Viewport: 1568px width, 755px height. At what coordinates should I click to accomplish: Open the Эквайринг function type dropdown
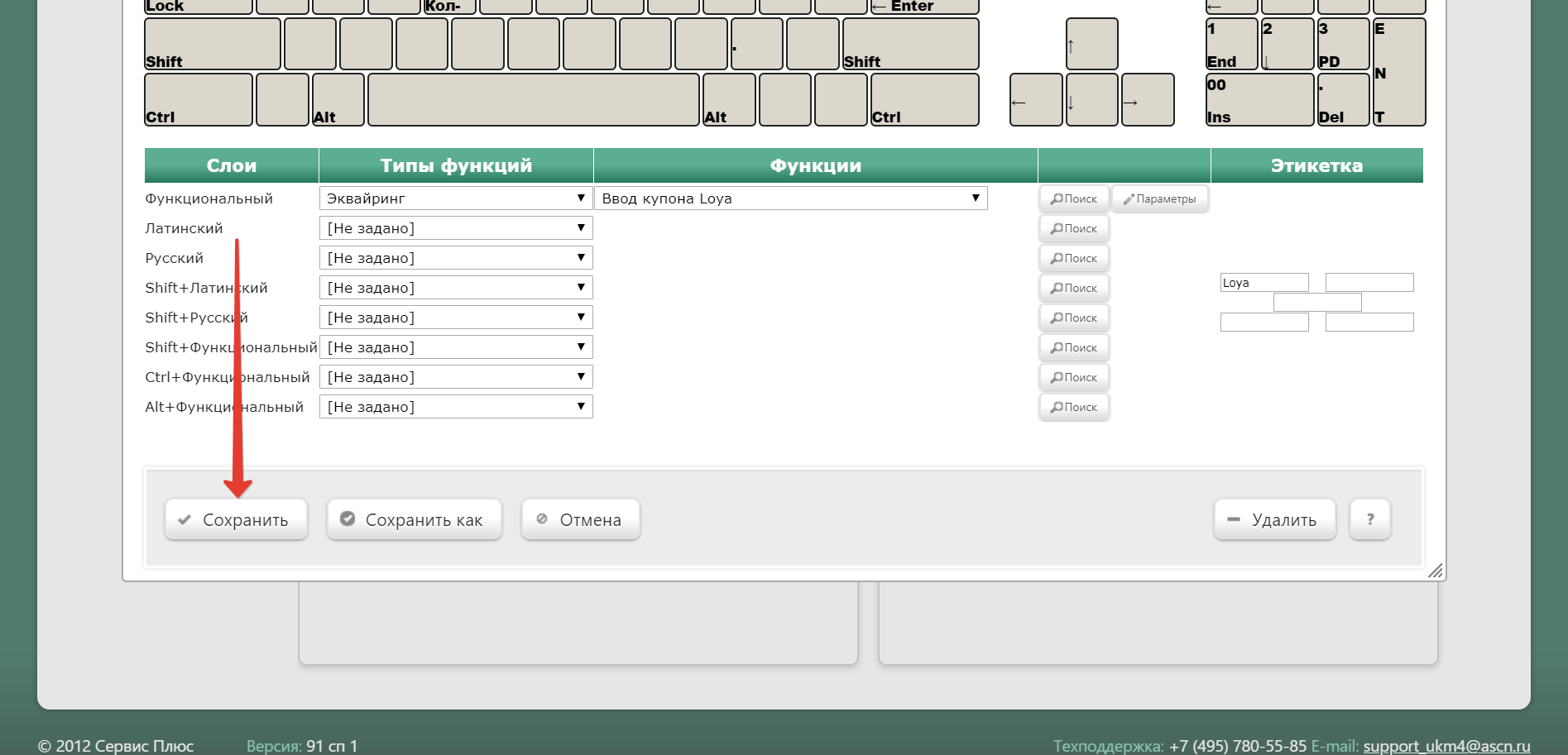pyautogui.click(x=456, y=198)
